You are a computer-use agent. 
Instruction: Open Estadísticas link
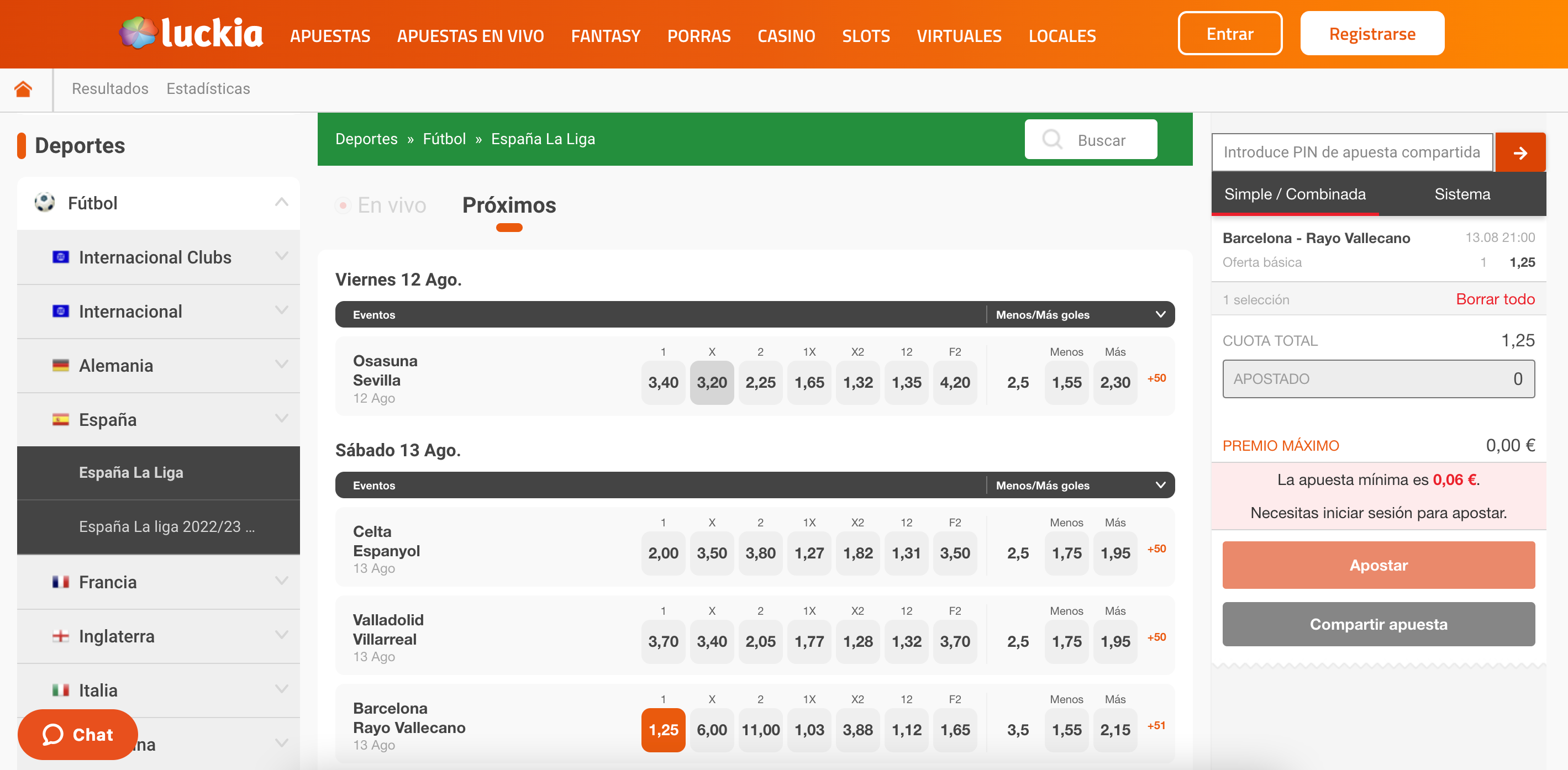[208, 89]
